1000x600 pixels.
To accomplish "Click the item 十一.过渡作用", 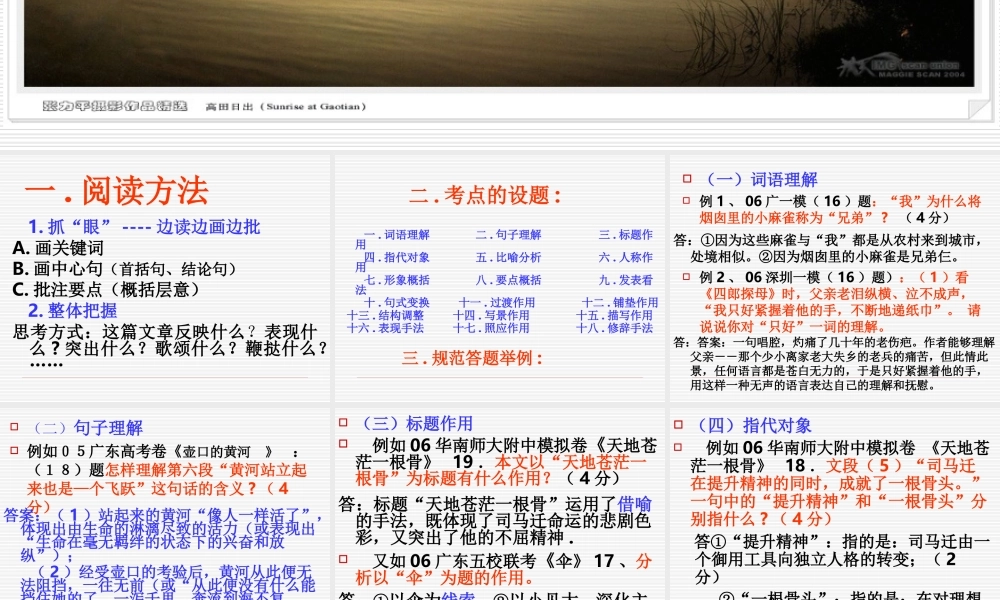I will coord(497,302).
